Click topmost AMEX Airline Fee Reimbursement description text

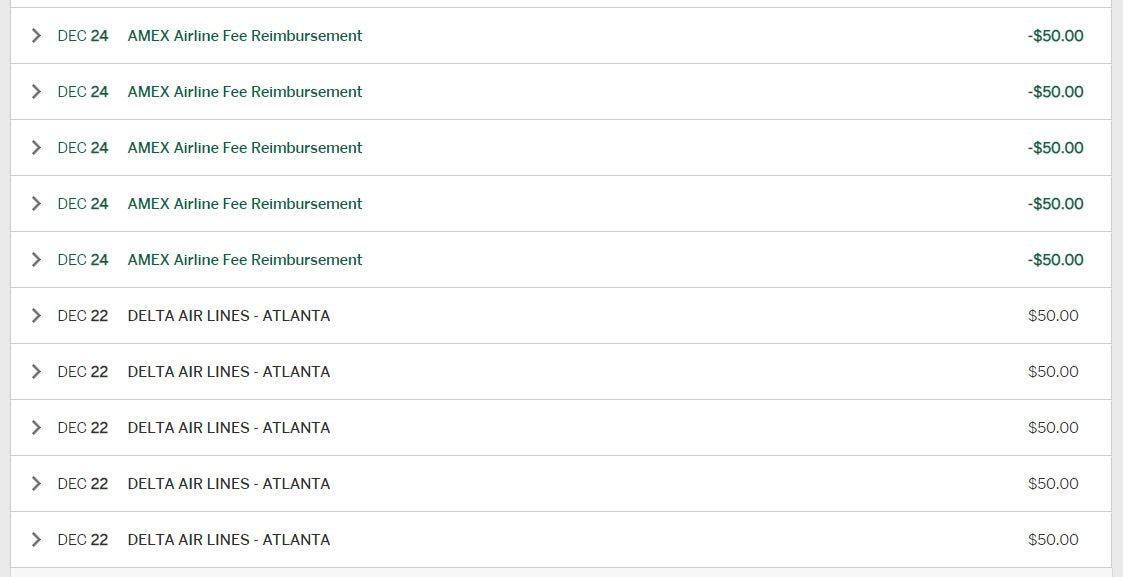(245, 36)
